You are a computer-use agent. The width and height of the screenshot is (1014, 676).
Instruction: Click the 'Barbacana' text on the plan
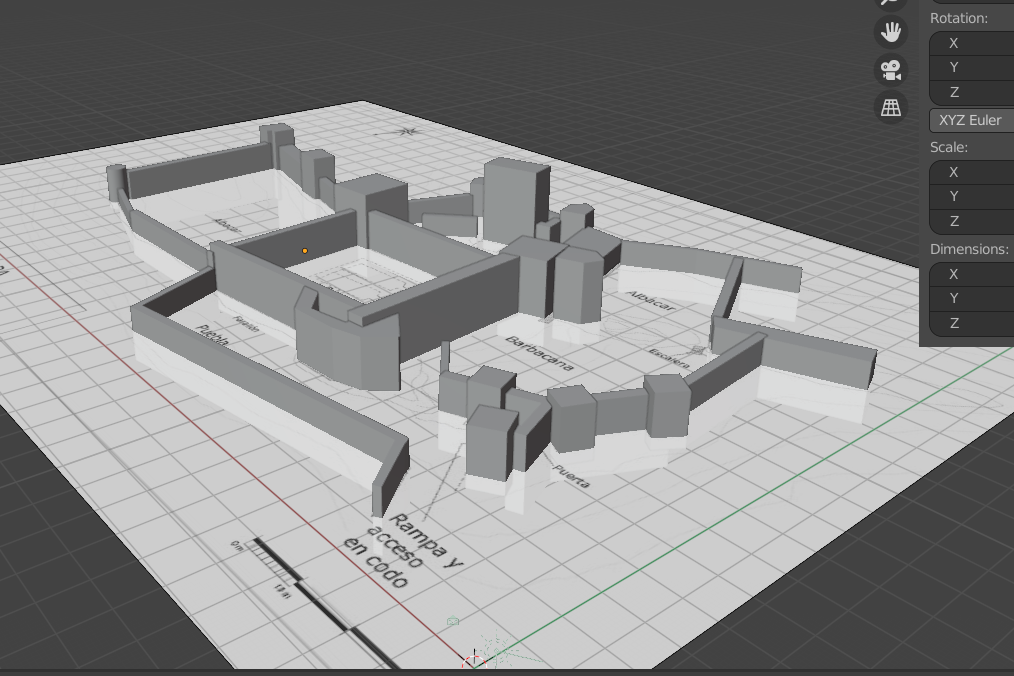(x=540, y=354)
